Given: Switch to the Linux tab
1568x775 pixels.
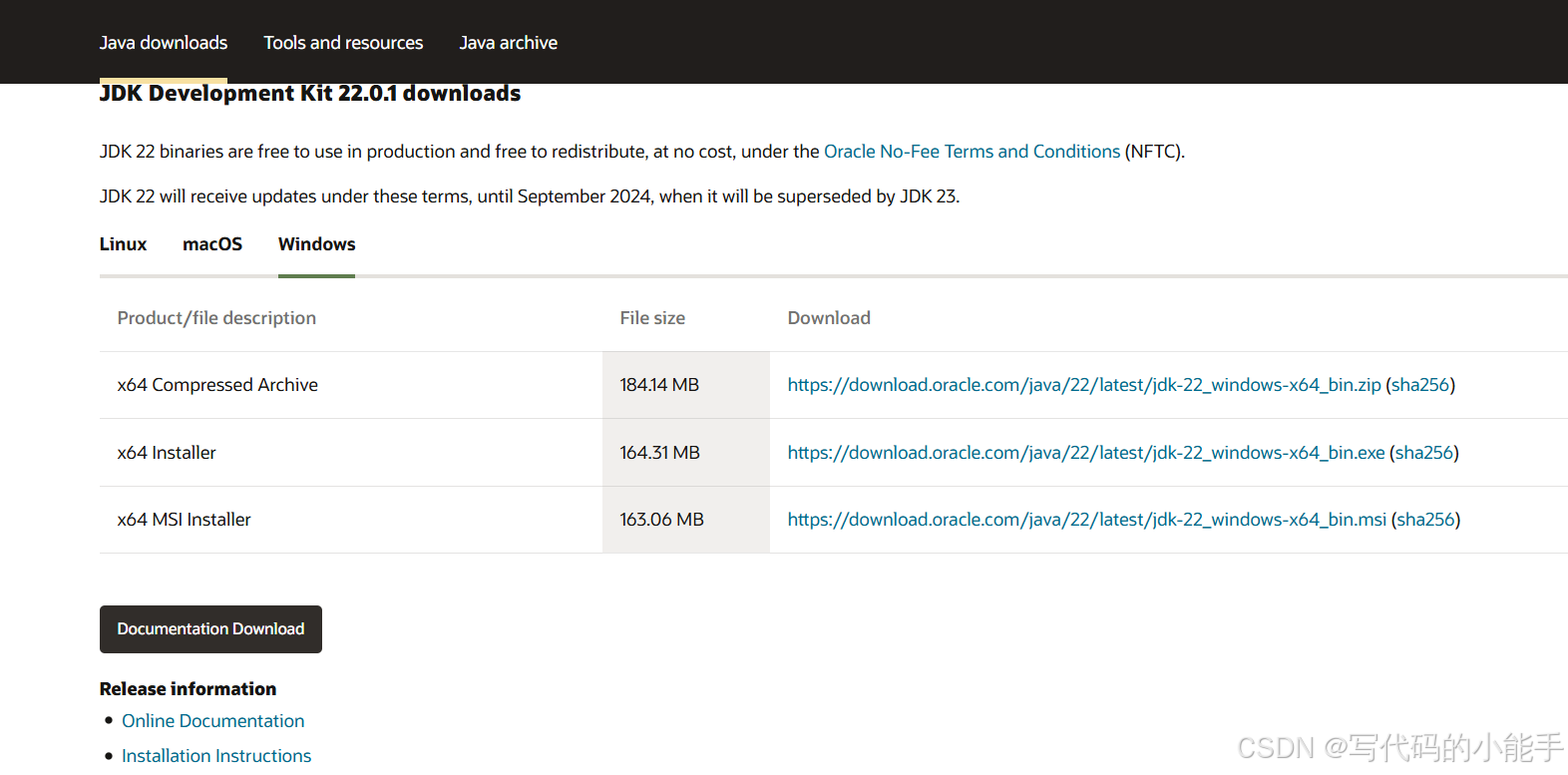Looking at the screenshot, I should tap(123, 244).
